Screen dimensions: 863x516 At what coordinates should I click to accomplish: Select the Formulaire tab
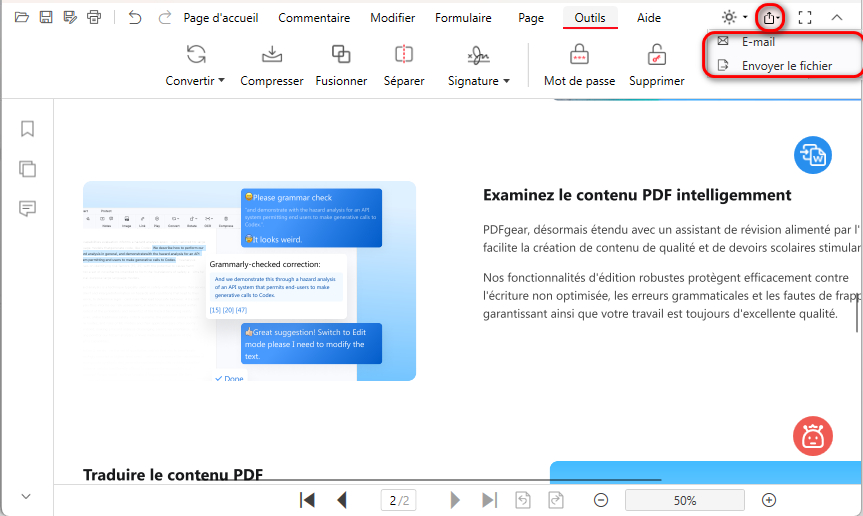point(463,18)
